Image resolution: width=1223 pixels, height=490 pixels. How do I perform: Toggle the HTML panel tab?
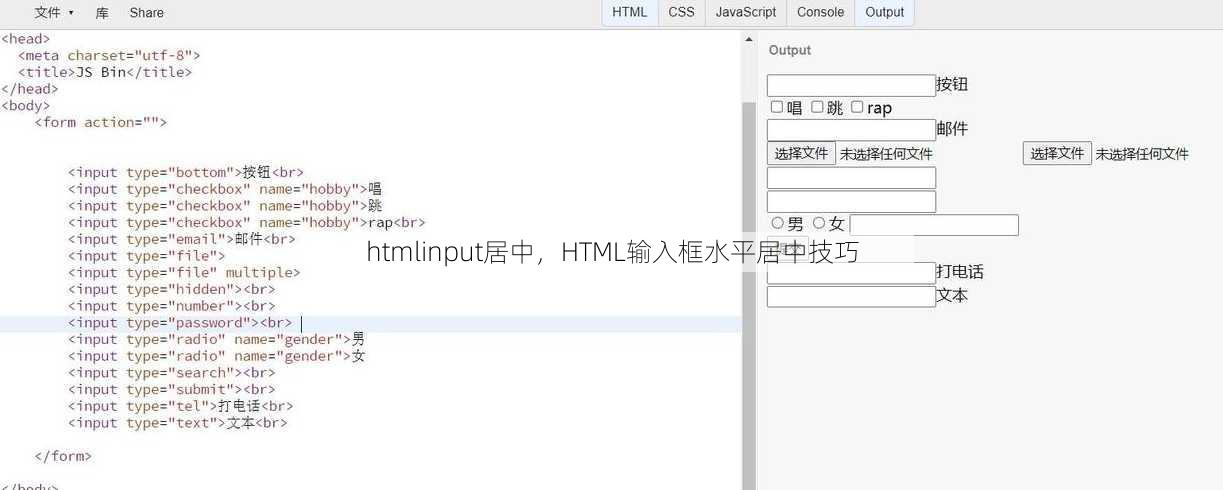(630, 12)
